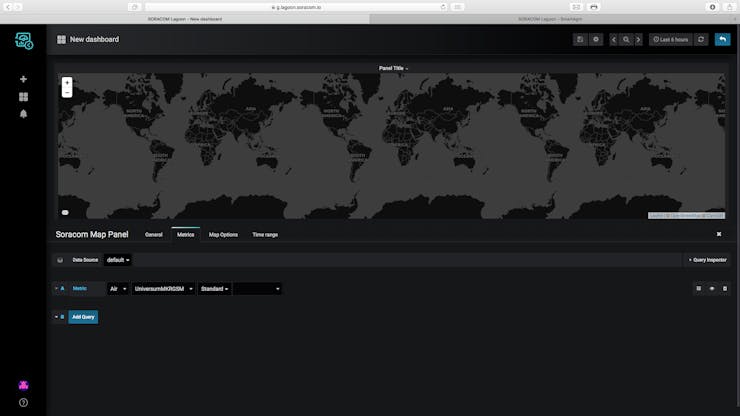Viewport: 740px width, 416px height.
Task: Click the dashboard grid icon beside New dashboard
Action: pos(61,40)
